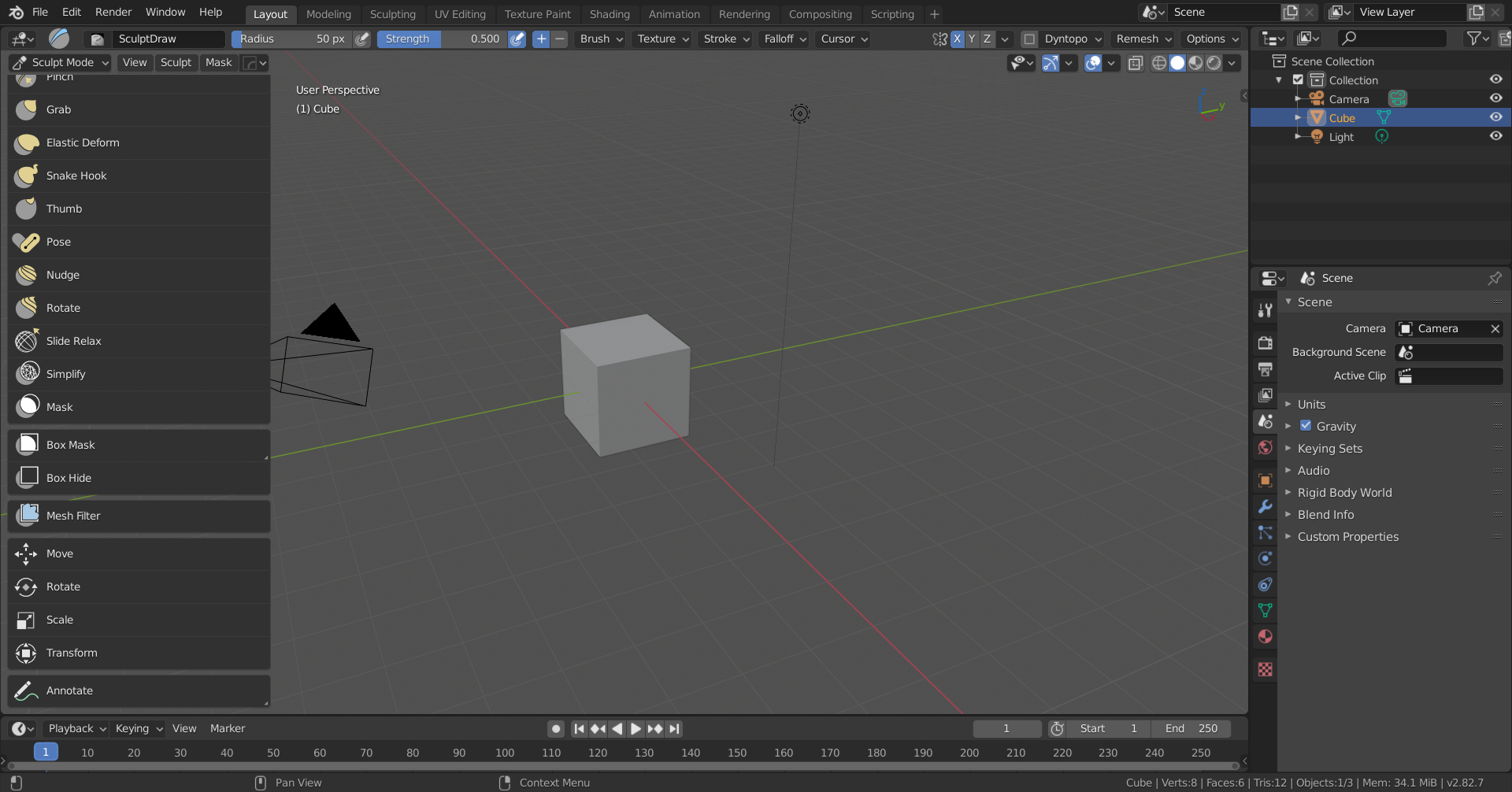Open the Modifier properties wrench tab
Viewport: 1512px width, 792px height.
1265,506
